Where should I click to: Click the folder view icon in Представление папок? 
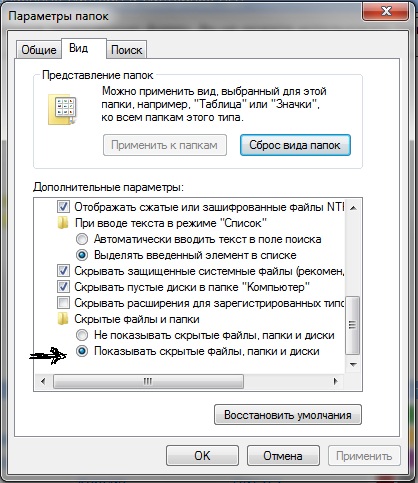coord(63,110)
